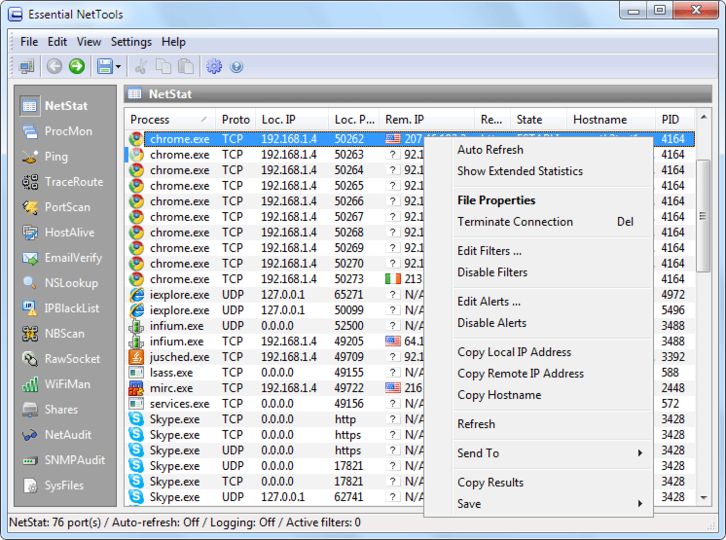Open the Edit menu
The width and height of the screenshot is (726, 540).
(x=57, y=42)
